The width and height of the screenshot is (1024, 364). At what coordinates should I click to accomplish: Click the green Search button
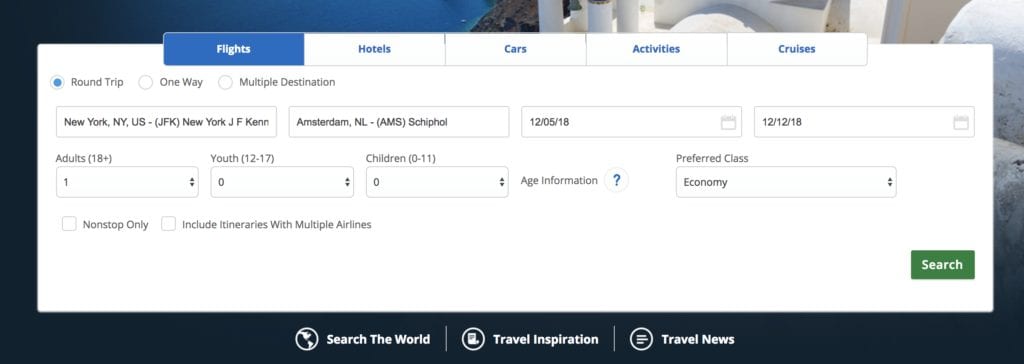point(942,265)
